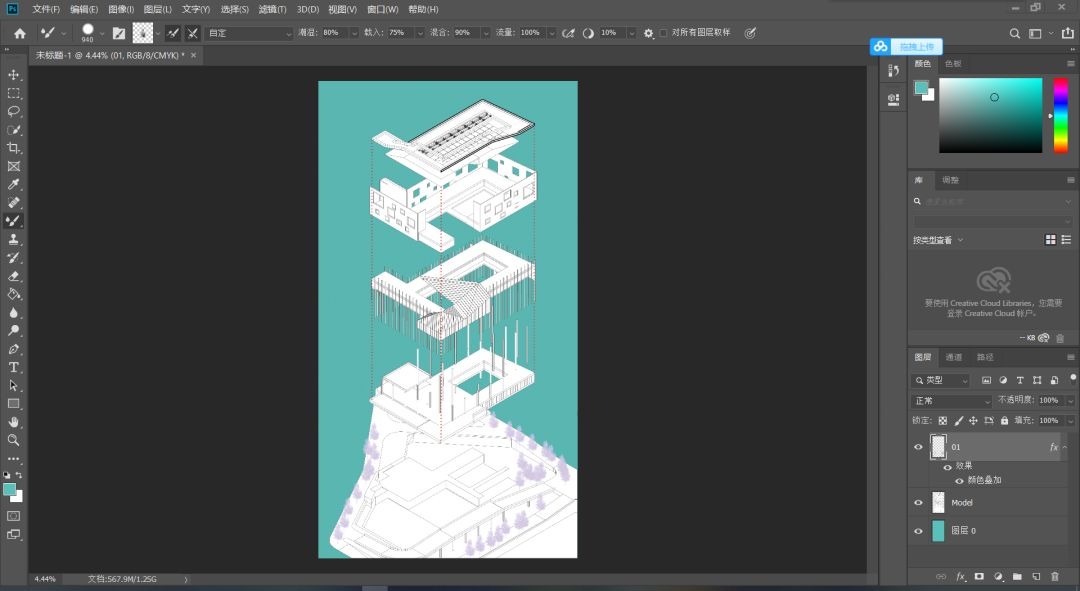The image size is (1080, 591).
Task: Toggle load brush after each stroke
Action: tap(173, 33)
